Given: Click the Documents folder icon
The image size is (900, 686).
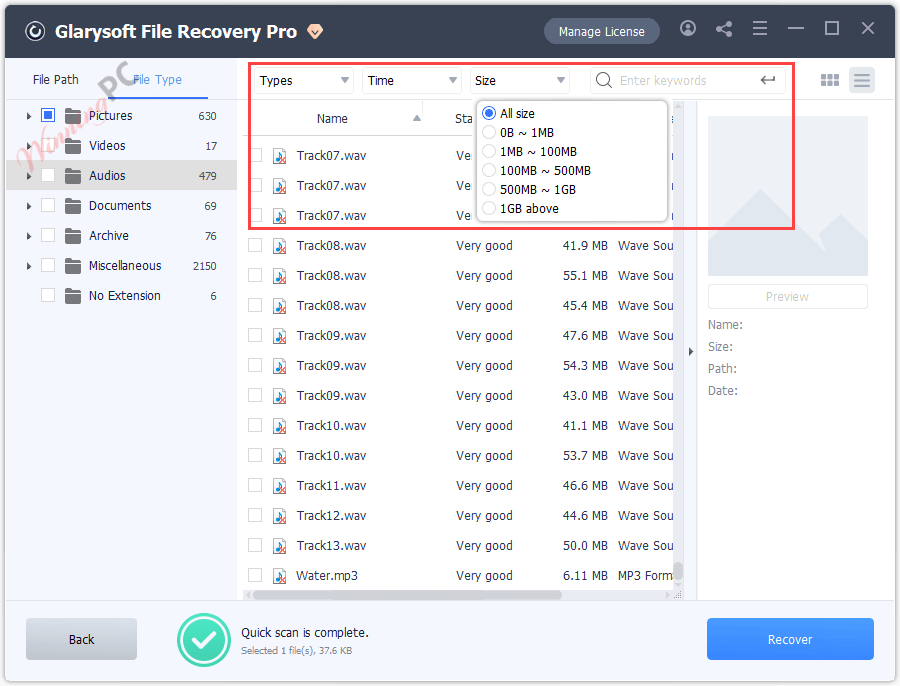Looking at the screenshot, I should (x=73, y=206).
